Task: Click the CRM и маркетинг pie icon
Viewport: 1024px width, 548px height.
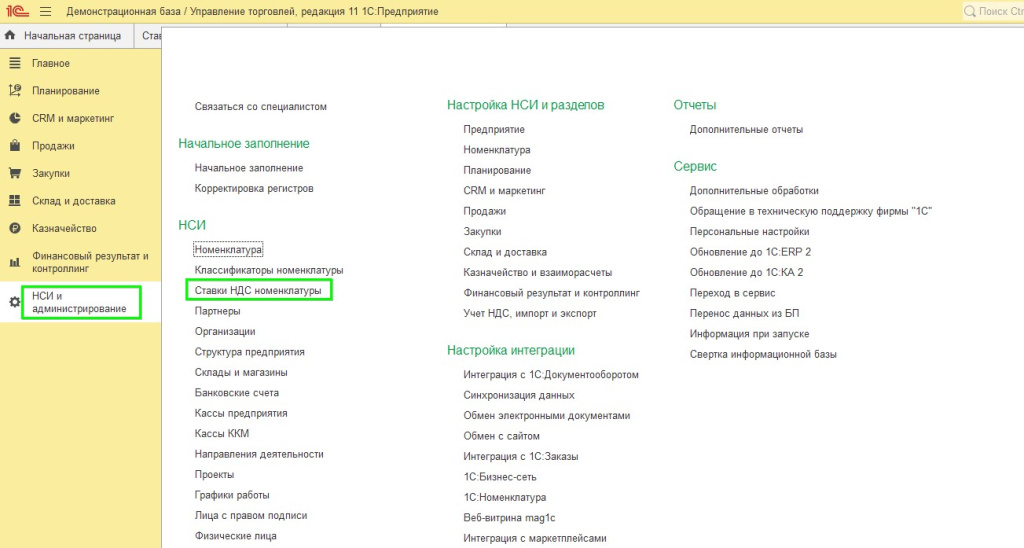Action: pos(14,118)
